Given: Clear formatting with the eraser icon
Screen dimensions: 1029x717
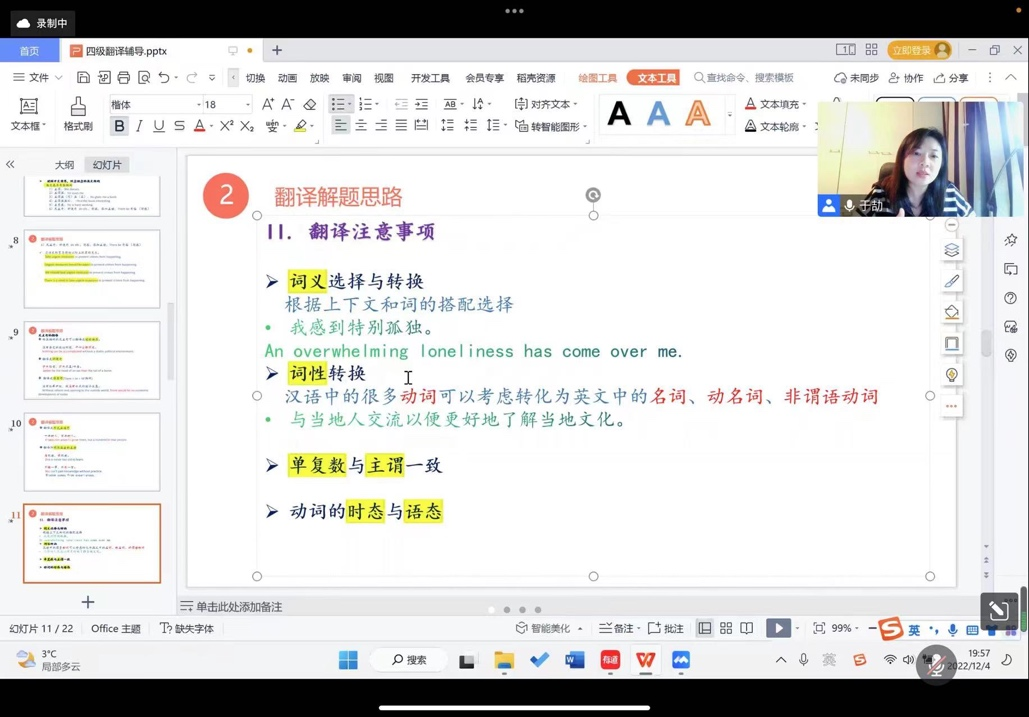Looking at the screenshot, I should (x=310, y=104).
